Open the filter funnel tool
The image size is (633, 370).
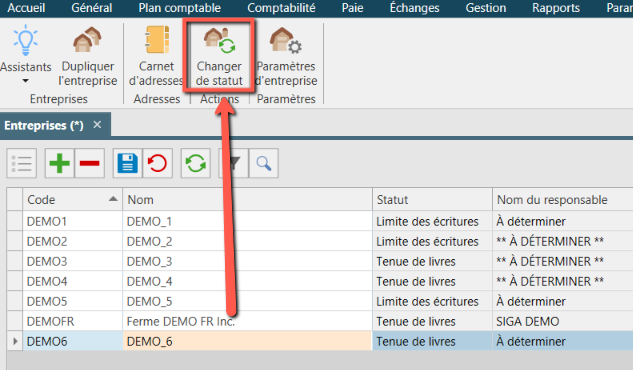point(233,163)
